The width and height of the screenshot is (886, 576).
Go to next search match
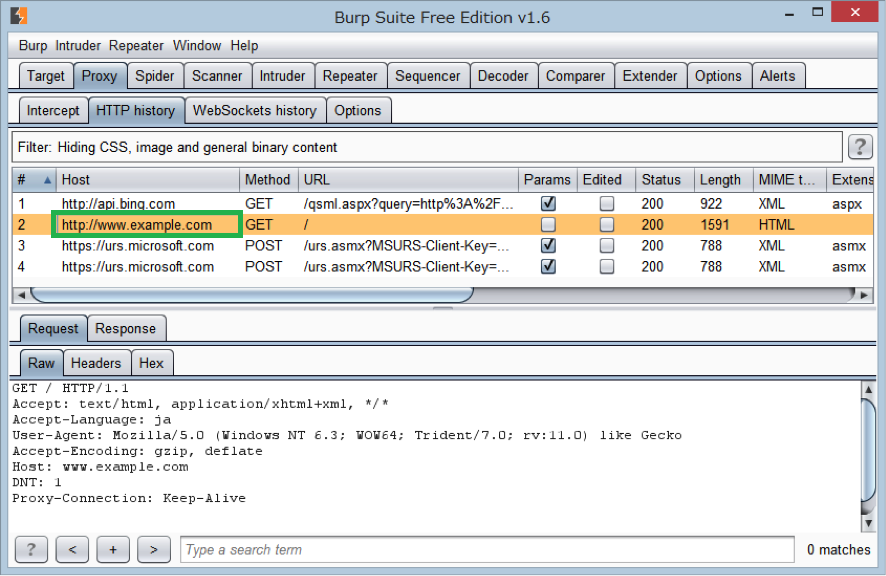click(x=154, y=549)
